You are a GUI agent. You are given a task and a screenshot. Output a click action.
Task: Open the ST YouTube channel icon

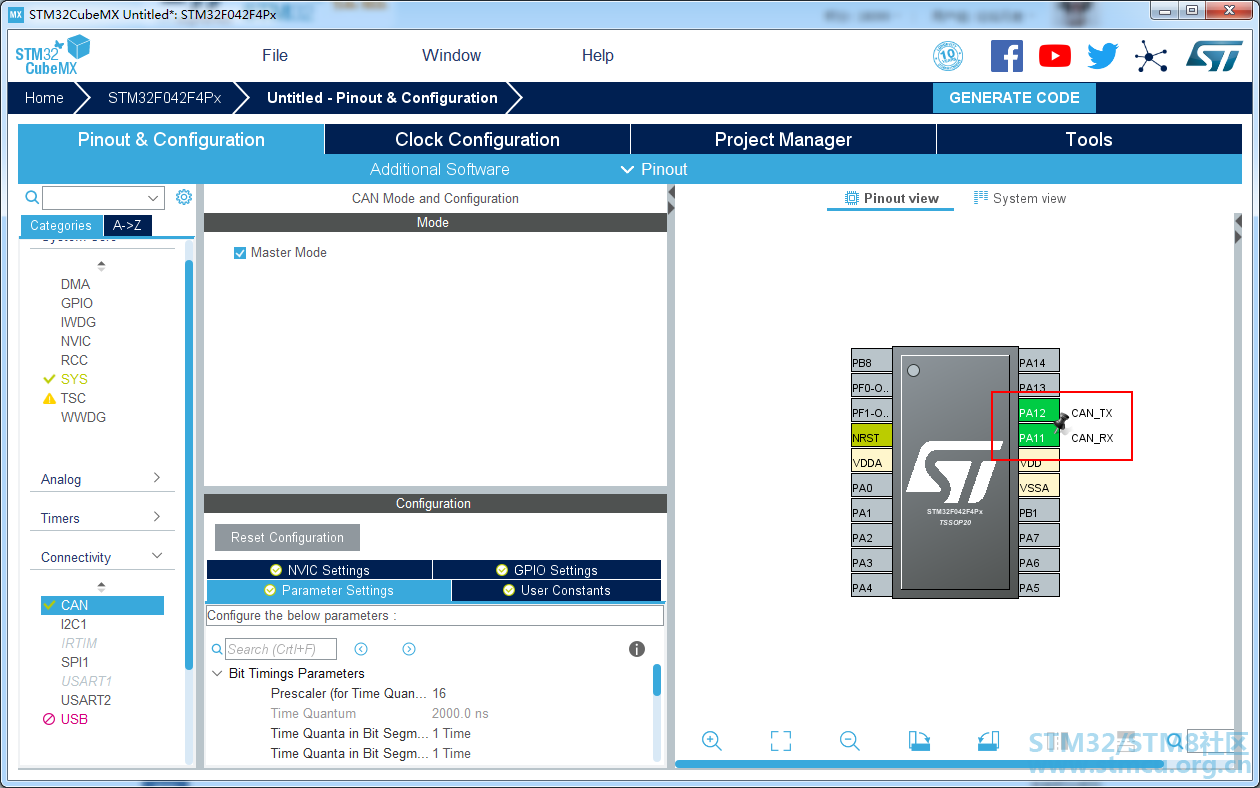coord(1055,56)
